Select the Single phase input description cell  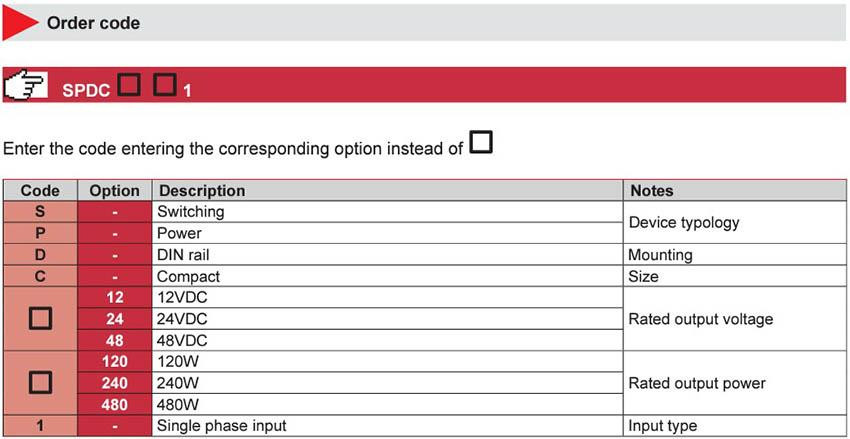(x=388, y=425)
